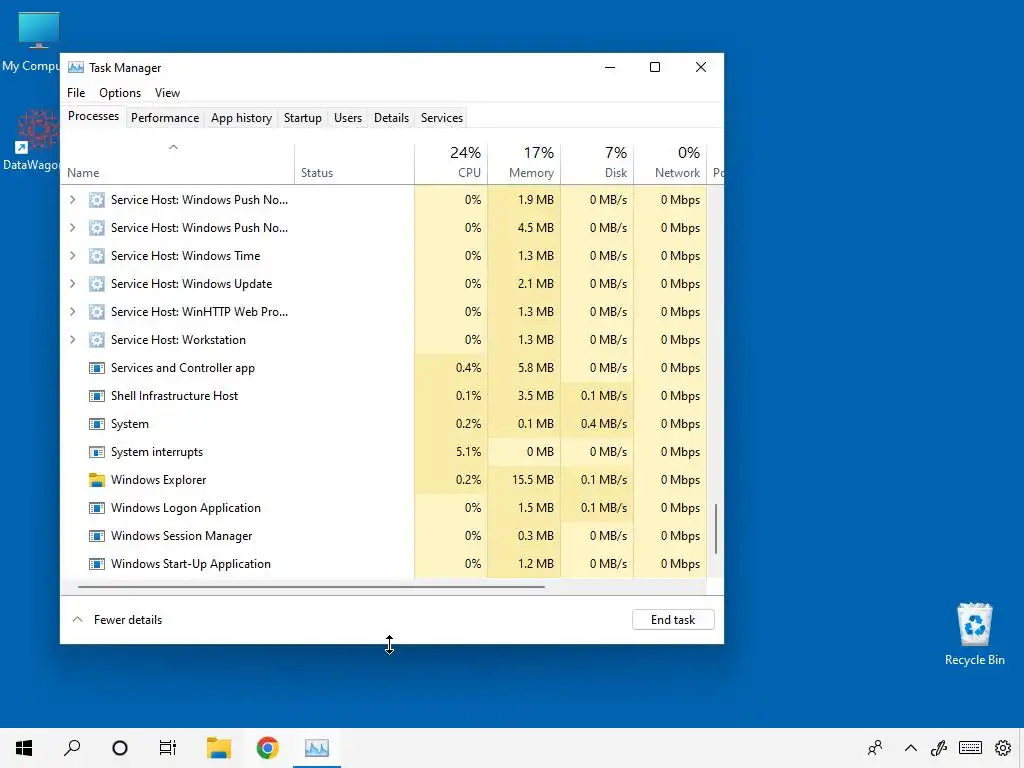Viewport: 1024px width, 768px height.
Task: Select the System interrupts 5.1% CPU cell
Action: tap(451, 452)
